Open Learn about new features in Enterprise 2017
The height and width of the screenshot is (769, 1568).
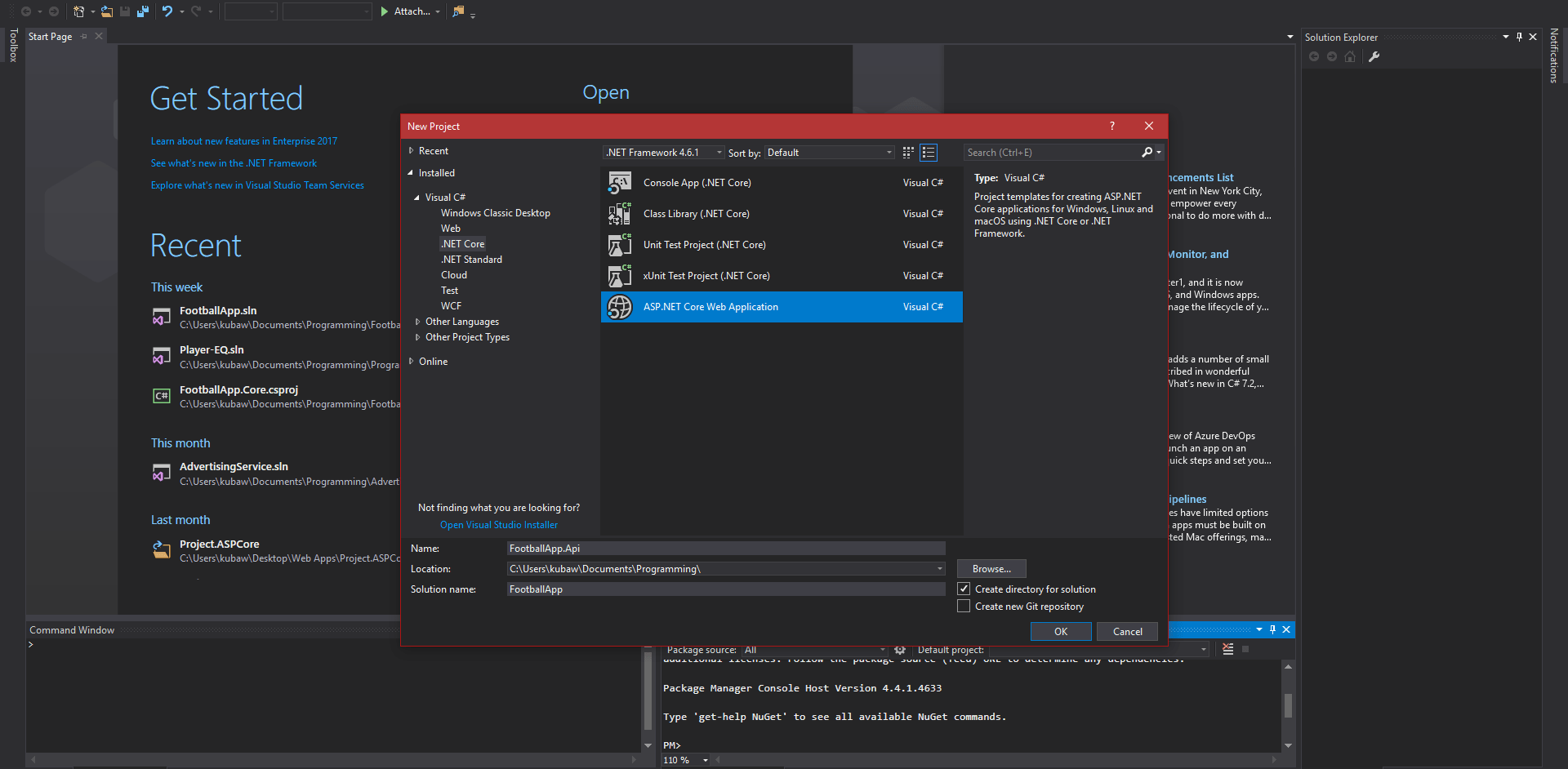tap(244, 141)
